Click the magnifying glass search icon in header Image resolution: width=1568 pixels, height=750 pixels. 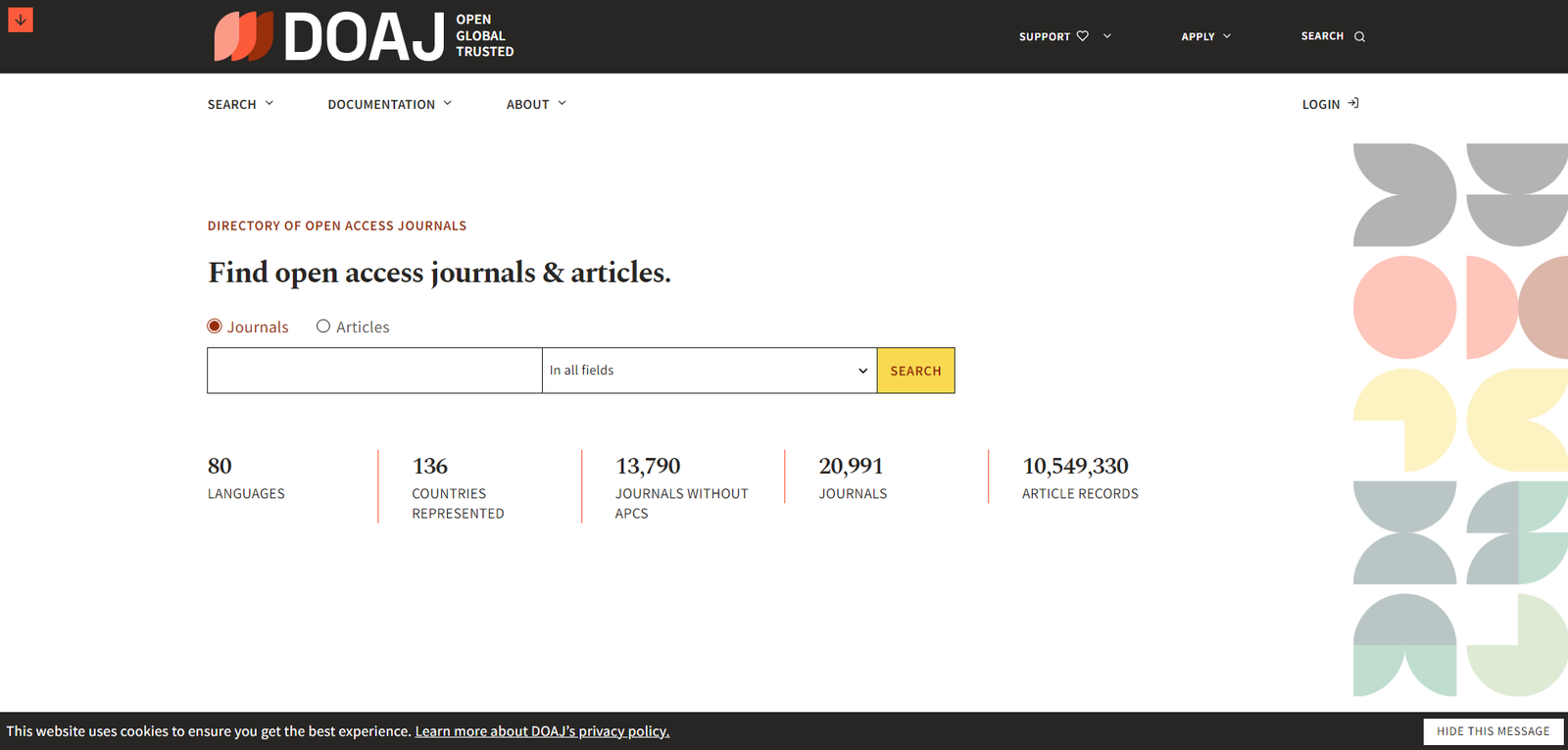(1359, 37)
